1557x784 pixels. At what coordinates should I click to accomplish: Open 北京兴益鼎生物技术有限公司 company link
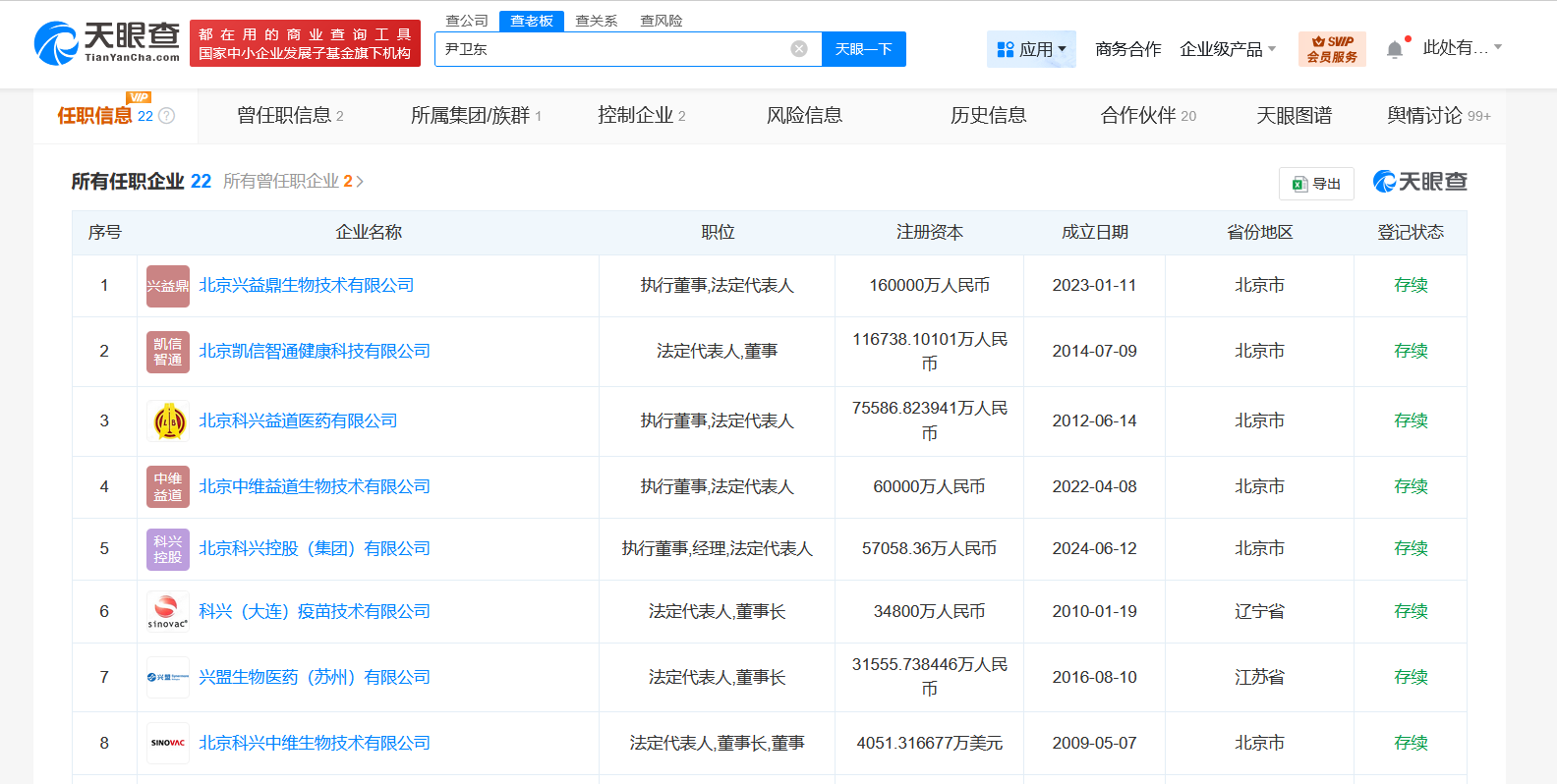point(307,286)
